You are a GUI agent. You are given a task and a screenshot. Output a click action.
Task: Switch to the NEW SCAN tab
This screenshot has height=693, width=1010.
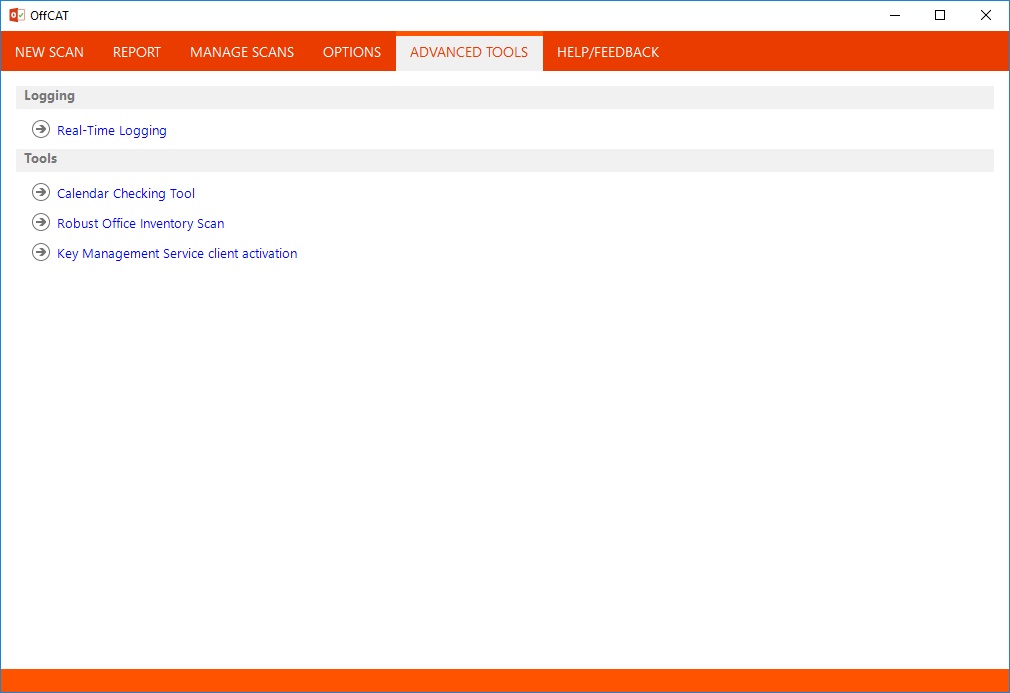pyautogui.click(x=48, y=52)
